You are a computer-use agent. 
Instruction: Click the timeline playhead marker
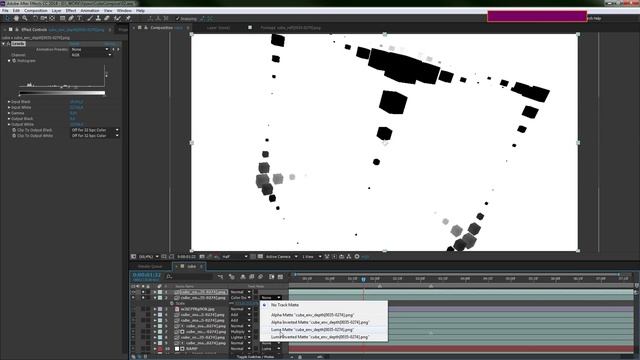point(363,279)
